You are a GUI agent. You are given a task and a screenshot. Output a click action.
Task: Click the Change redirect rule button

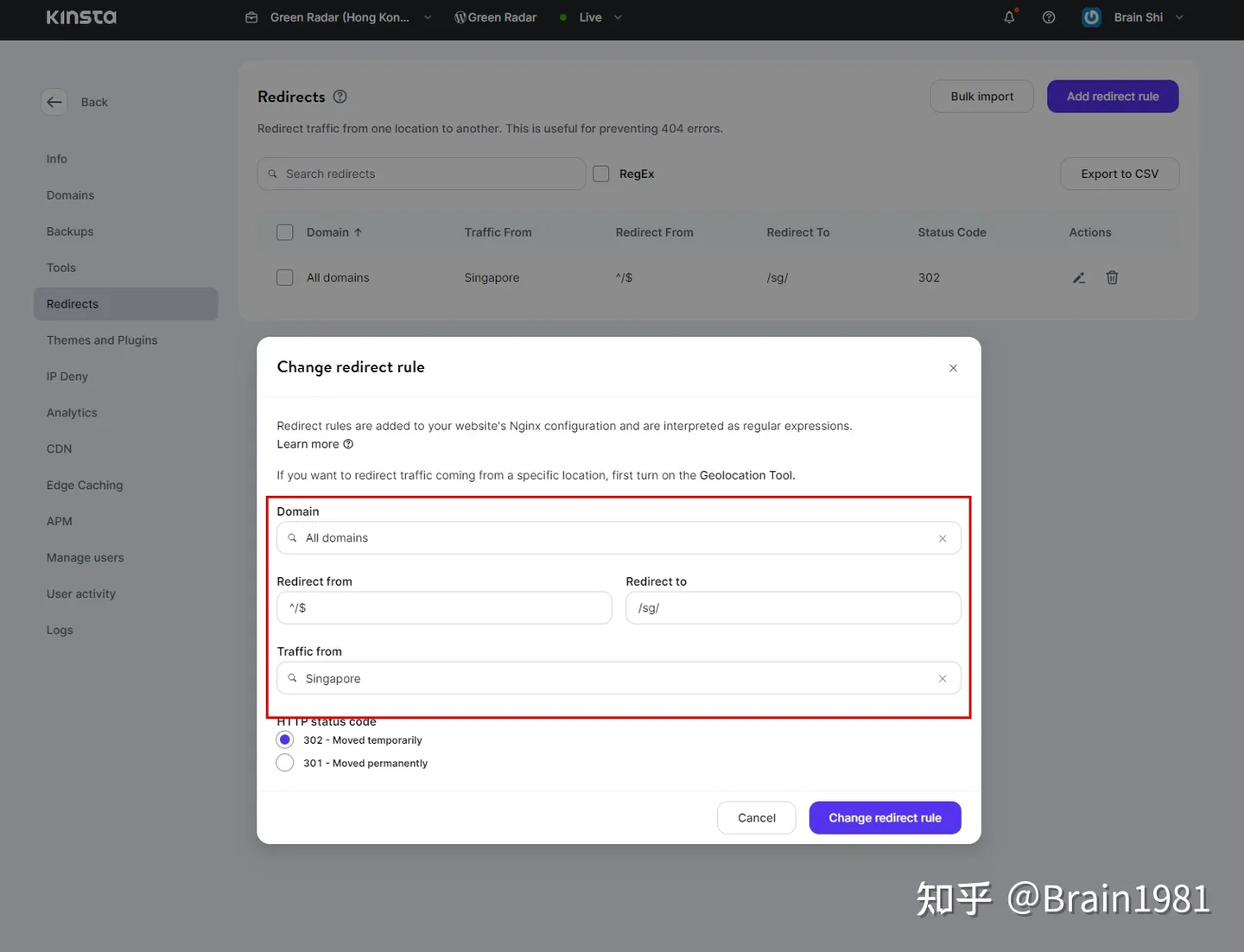[x=885, y=818]
